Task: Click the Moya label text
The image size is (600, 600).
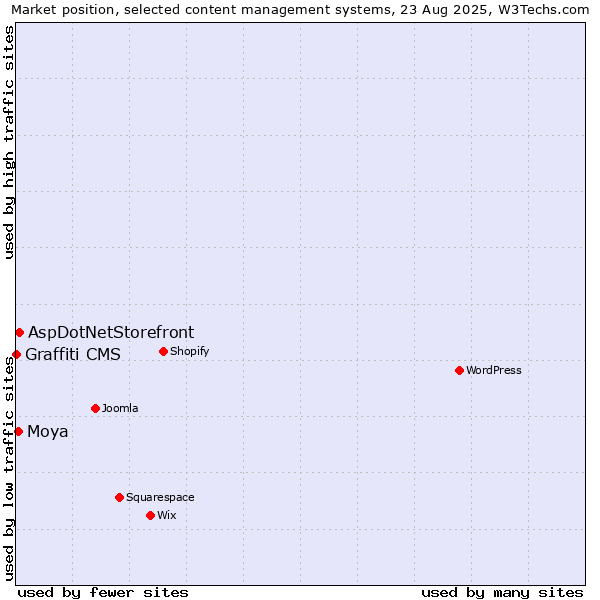Action: coord(47,432)
